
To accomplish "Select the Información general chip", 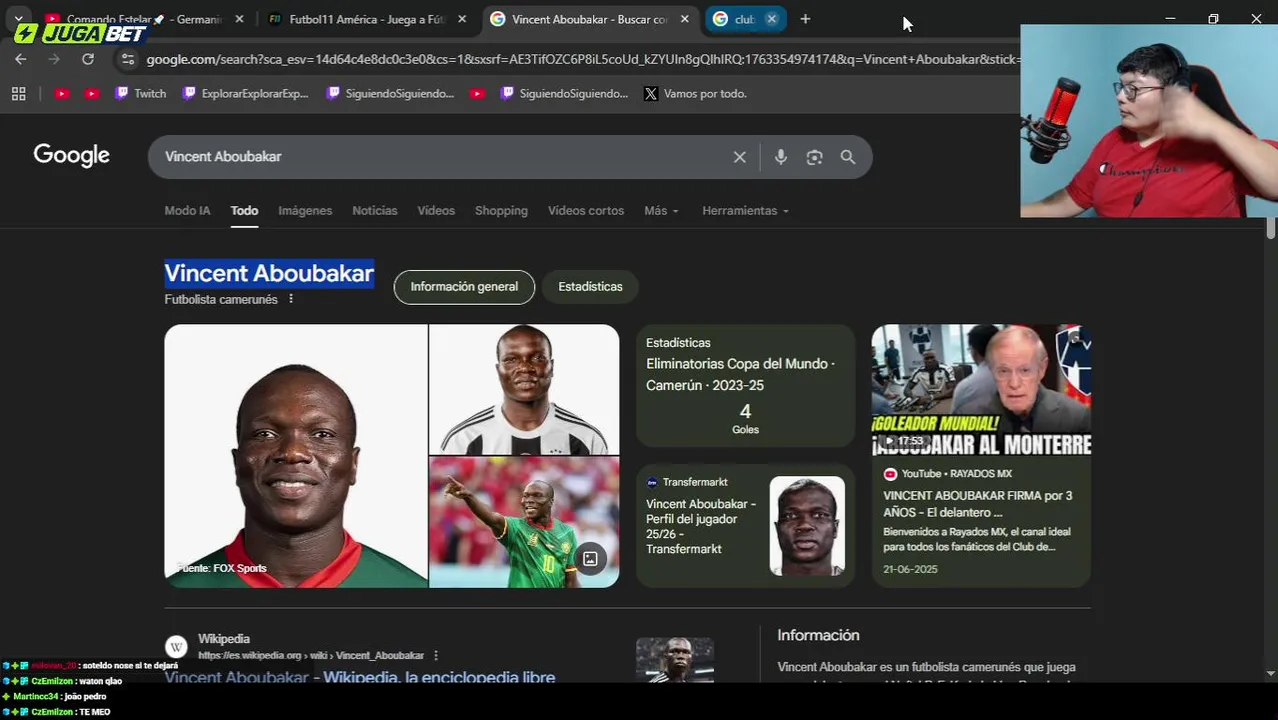I will click(464, 287).
